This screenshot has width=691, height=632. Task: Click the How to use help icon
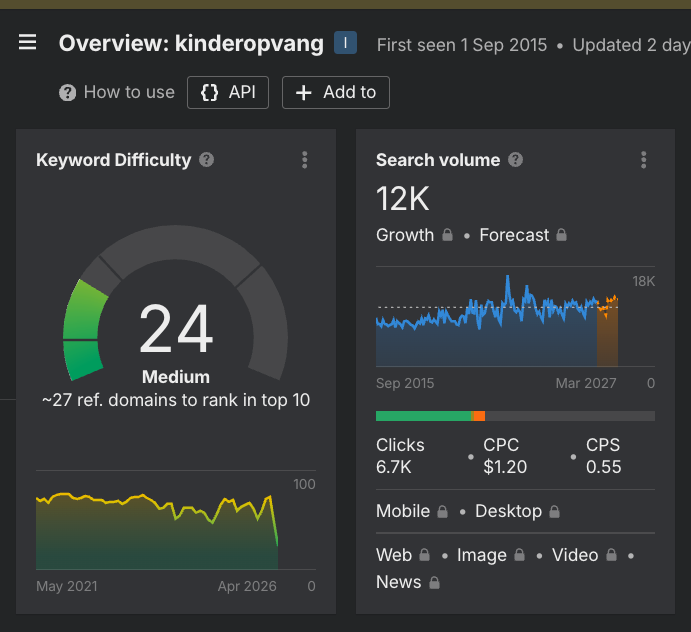click(x=67, y=93)
